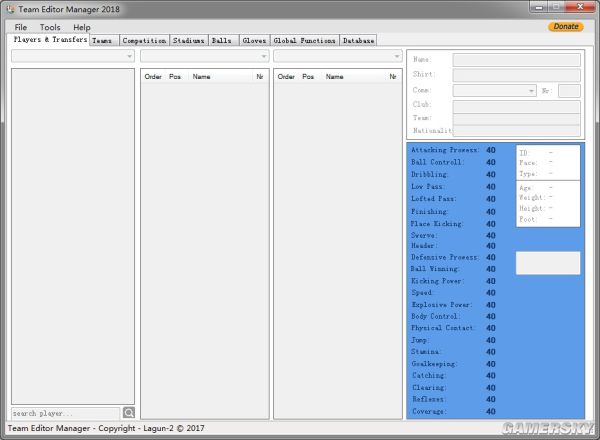The image size is (600, 440).
Task: Switch to the Teams tab
Action: (104, 40)
